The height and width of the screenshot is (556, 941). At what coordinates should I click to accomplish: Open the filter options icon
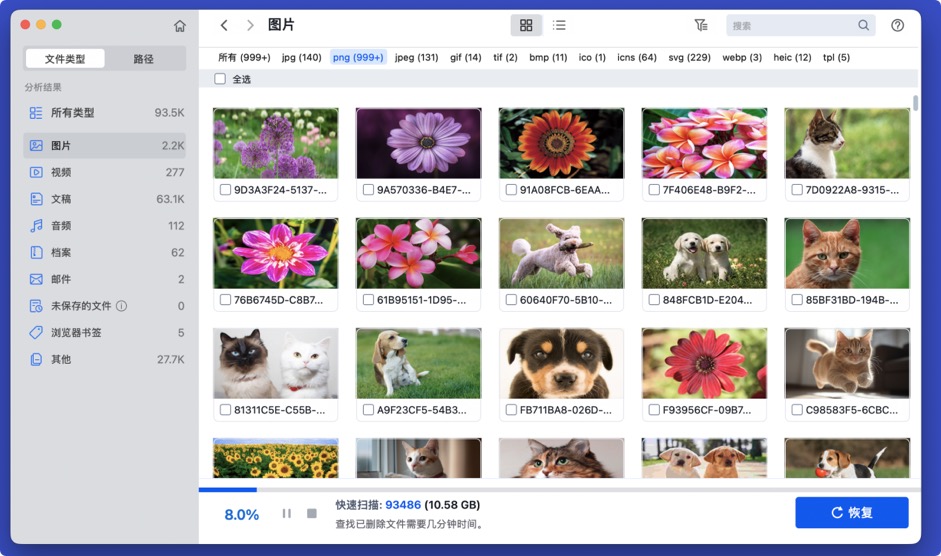(x=700, y=25)
